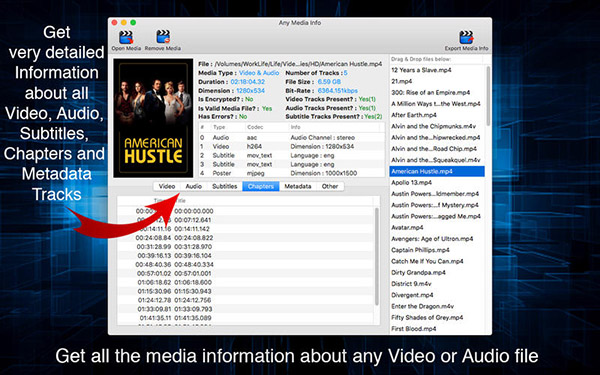
Task: Select Catch Me If You Can.mp4
Action: click(437, 261)
